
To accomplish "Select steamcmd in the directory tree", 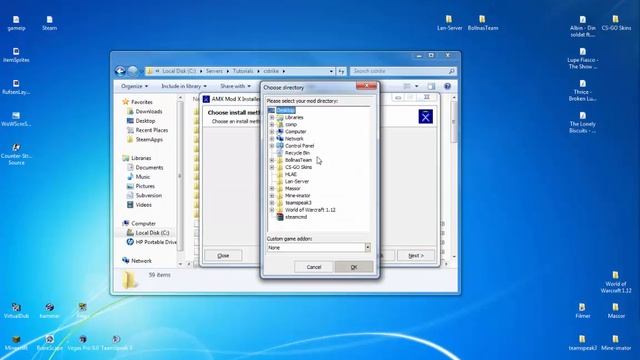I will 296,217.
